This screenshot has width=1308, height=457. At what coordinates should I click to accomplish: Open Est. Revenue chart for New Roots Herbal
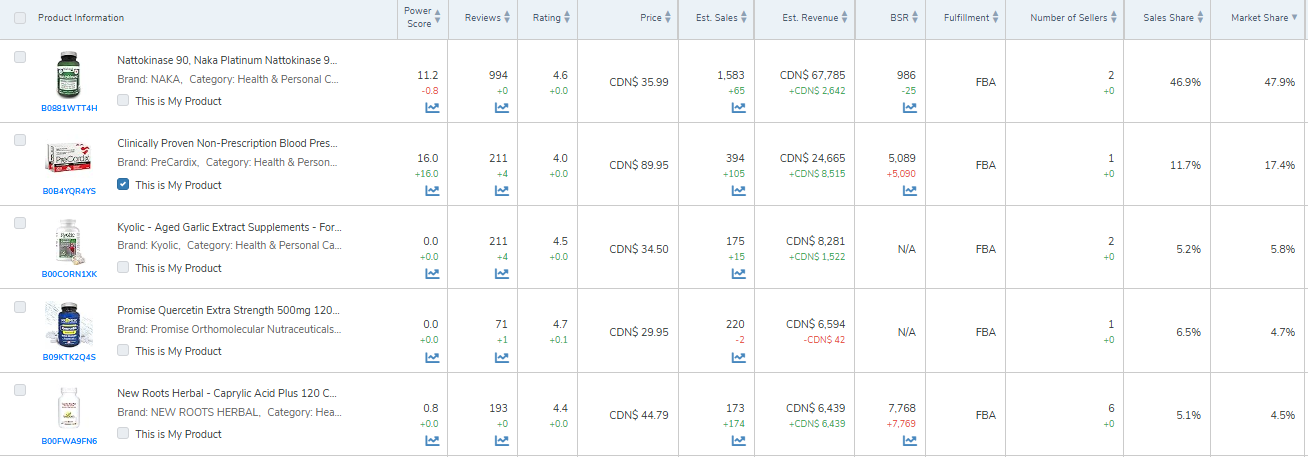(814, 440)
